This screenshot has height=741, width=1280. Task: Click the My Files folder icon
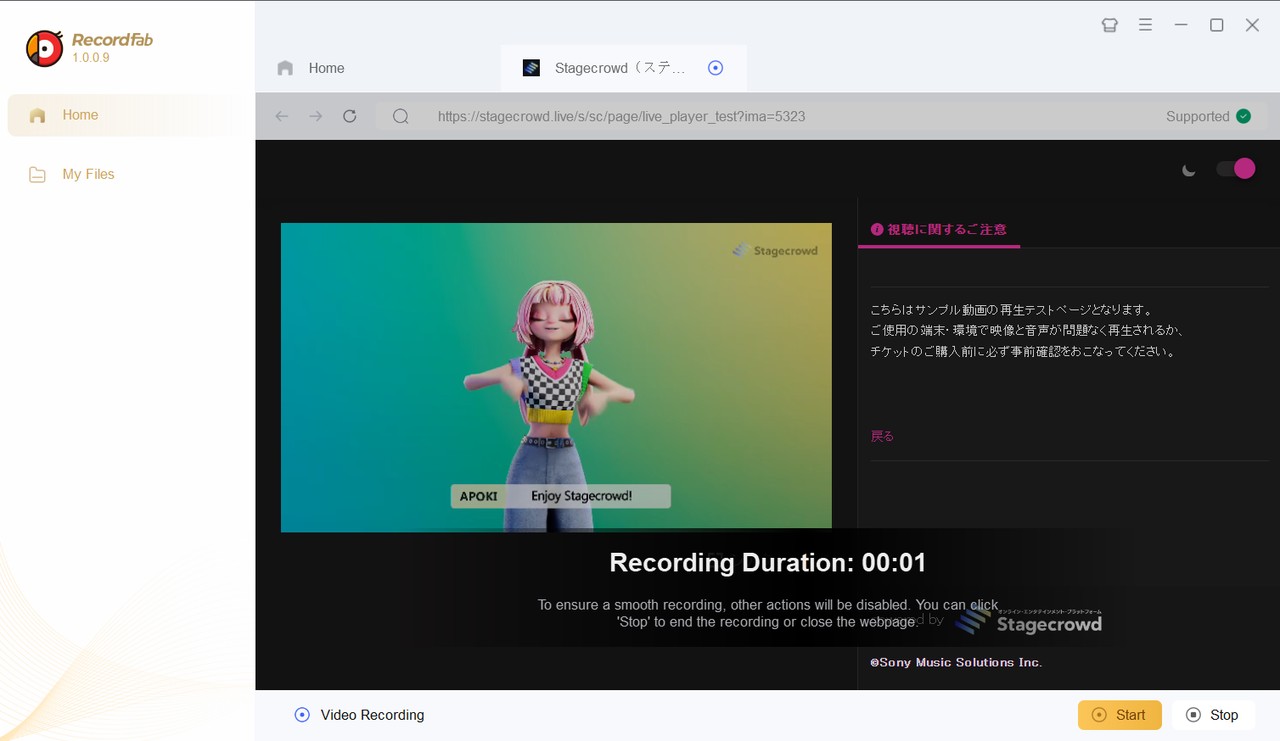point(37,175)
